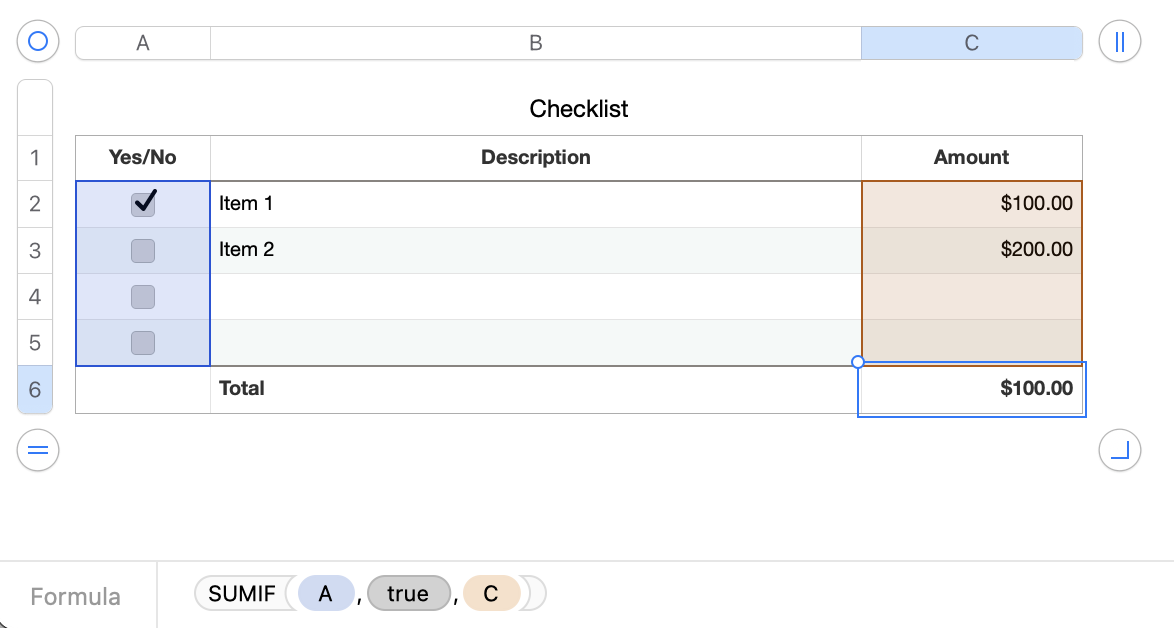
Task: Check the Item 2 checkbox
Action: pyautogui.click(x=143, y=250)
